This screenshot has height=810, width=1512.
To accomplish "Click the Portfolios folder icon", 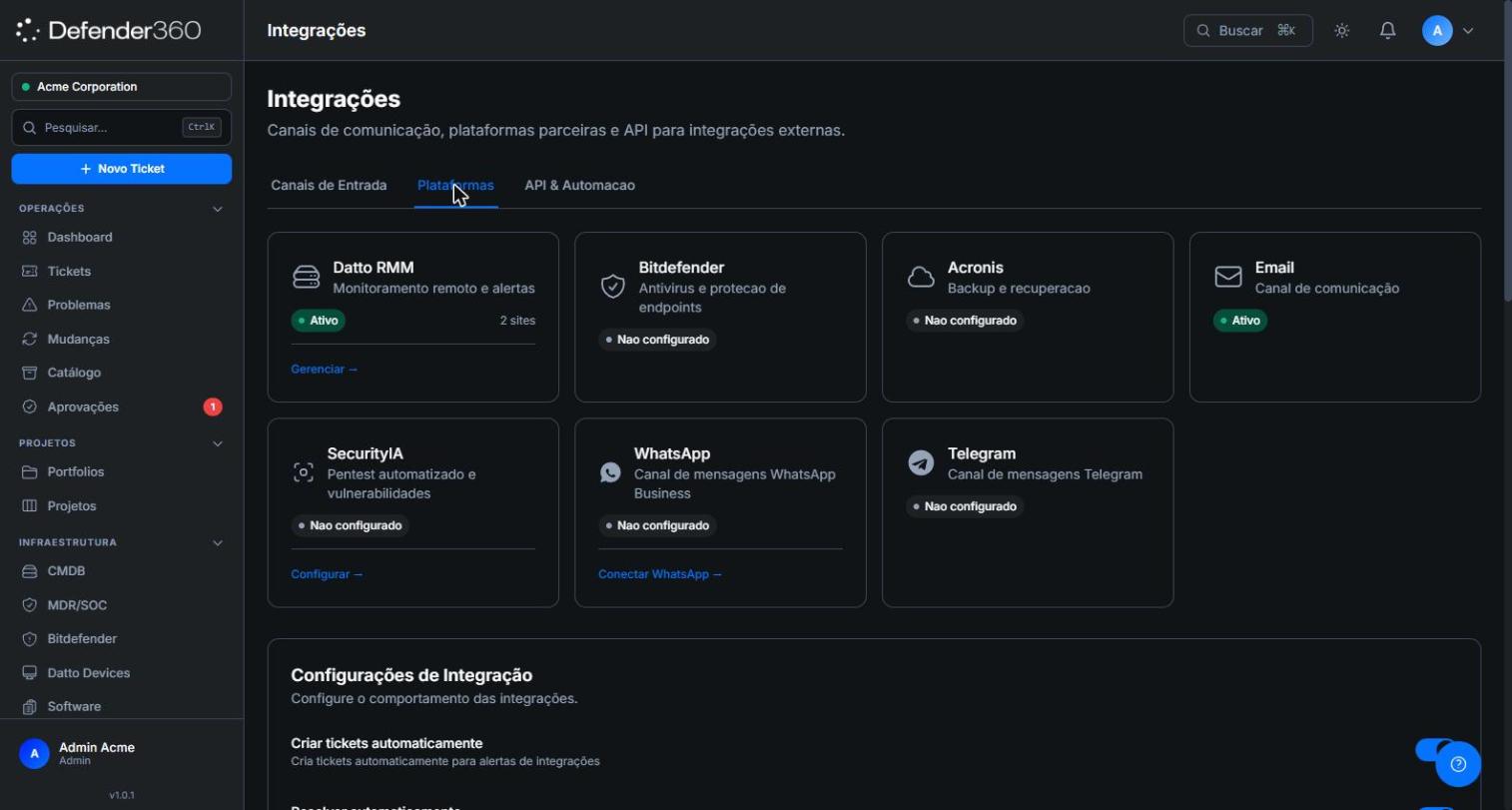I will coord(30,471).
